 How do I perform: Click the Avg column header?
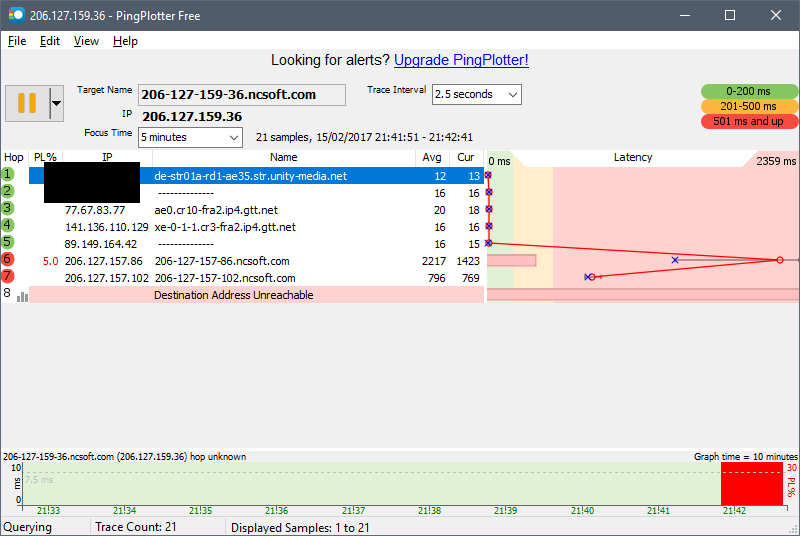click(x=432, y=157)
